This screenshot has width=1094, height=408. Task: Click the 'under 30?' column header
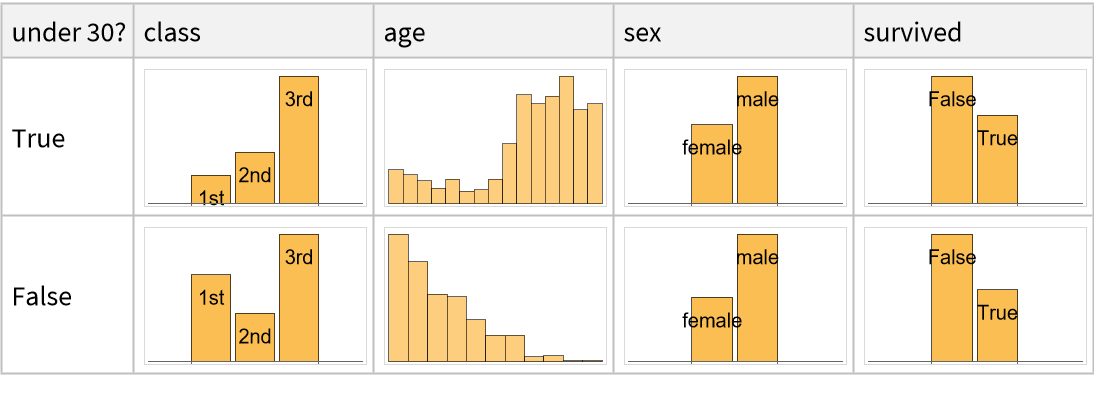68,32
